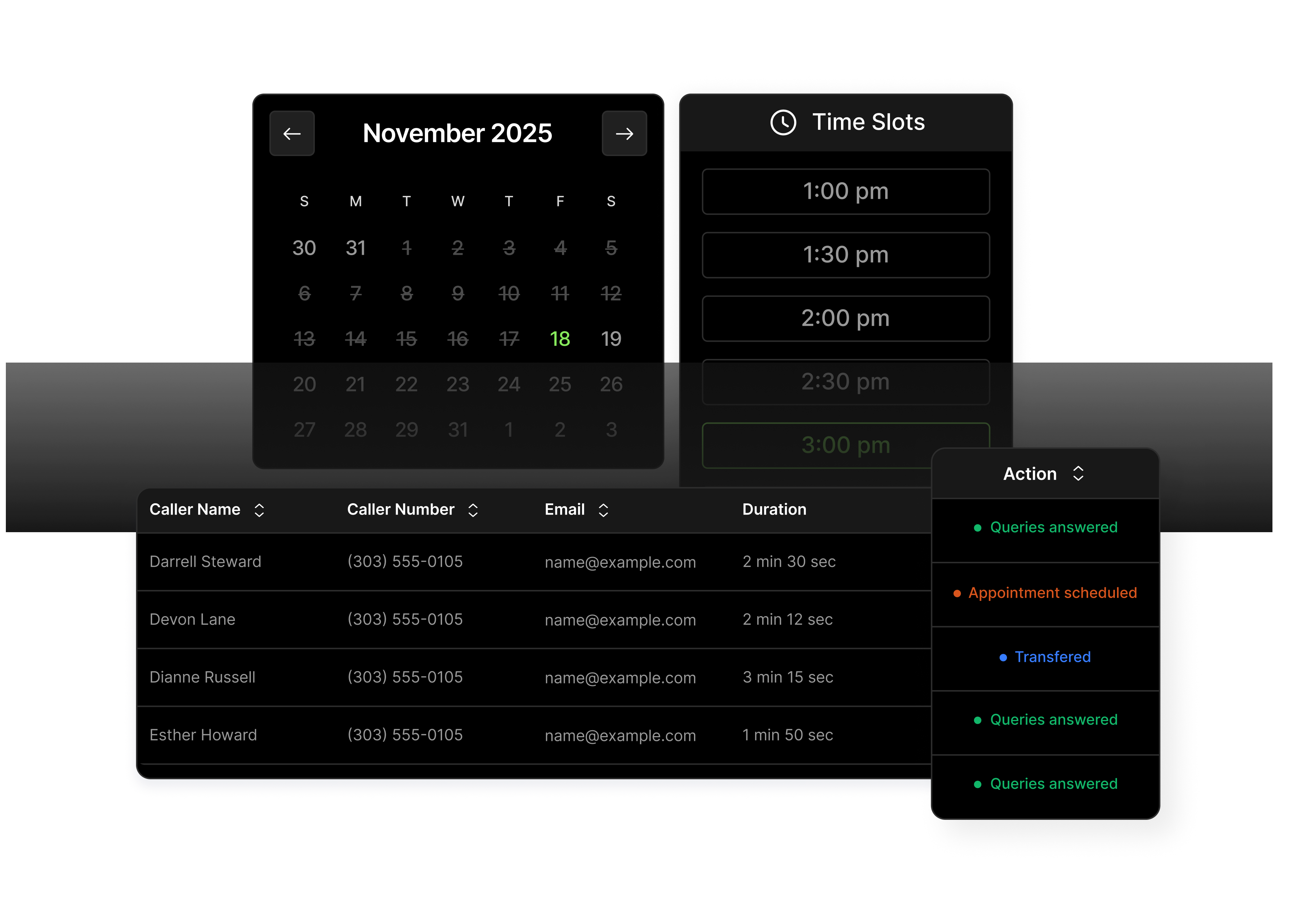1290x924 pixels.
Task: Select the 2:30 pm time slot
Action: point(845,382)
